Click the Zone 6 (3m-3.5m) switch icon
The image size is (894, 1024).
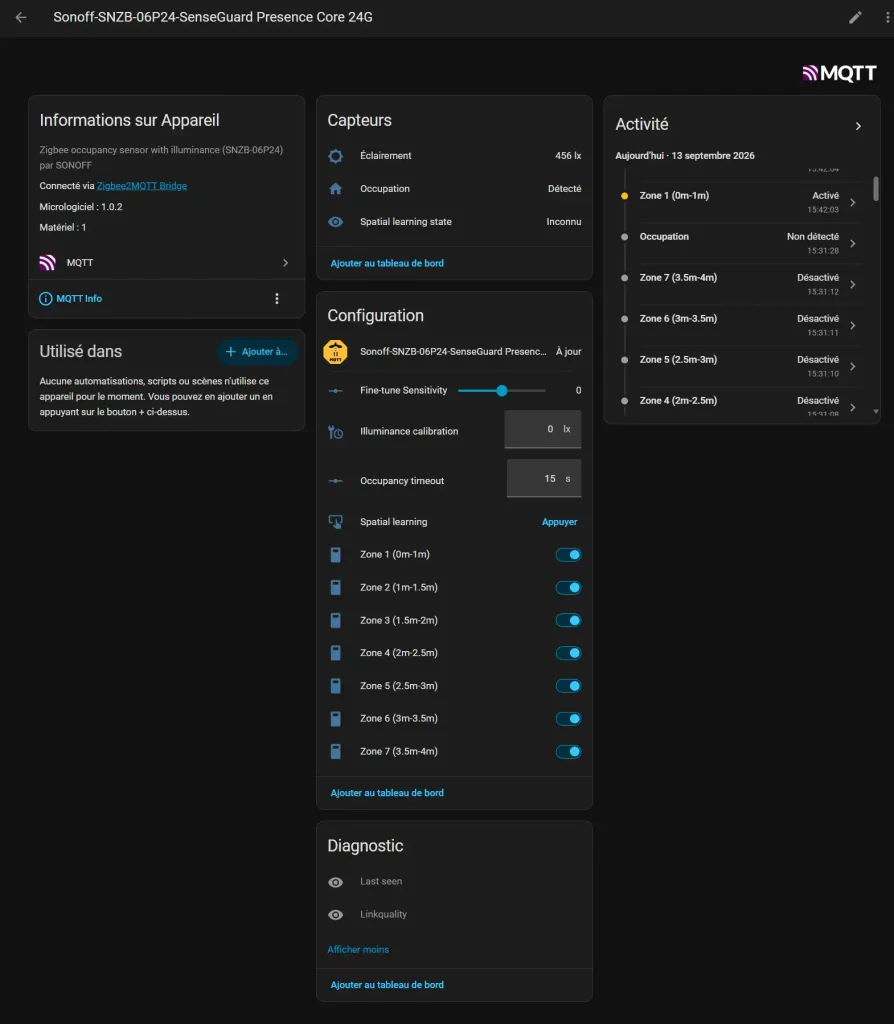tap(336, 718)
